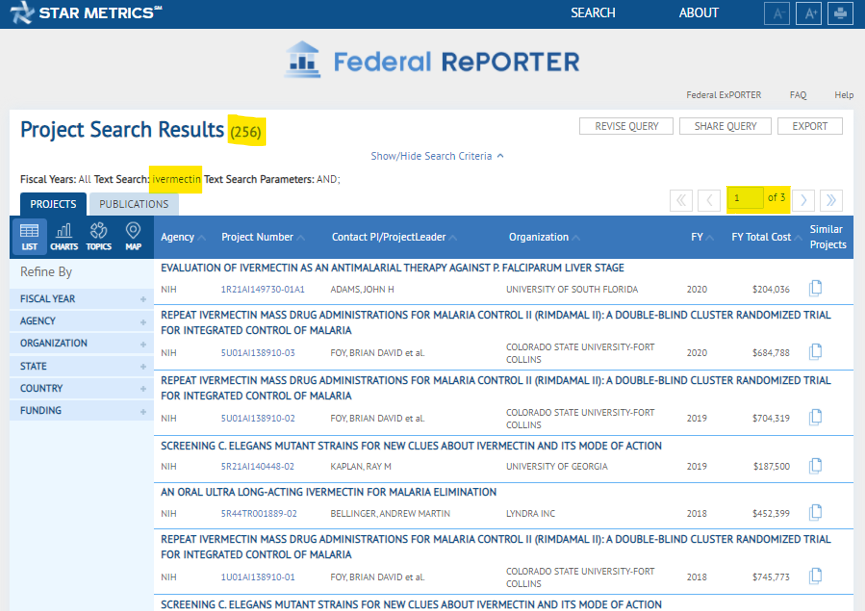View similar projects for 5U01AI138910-02
865x611 pixels.
point(815,417)
